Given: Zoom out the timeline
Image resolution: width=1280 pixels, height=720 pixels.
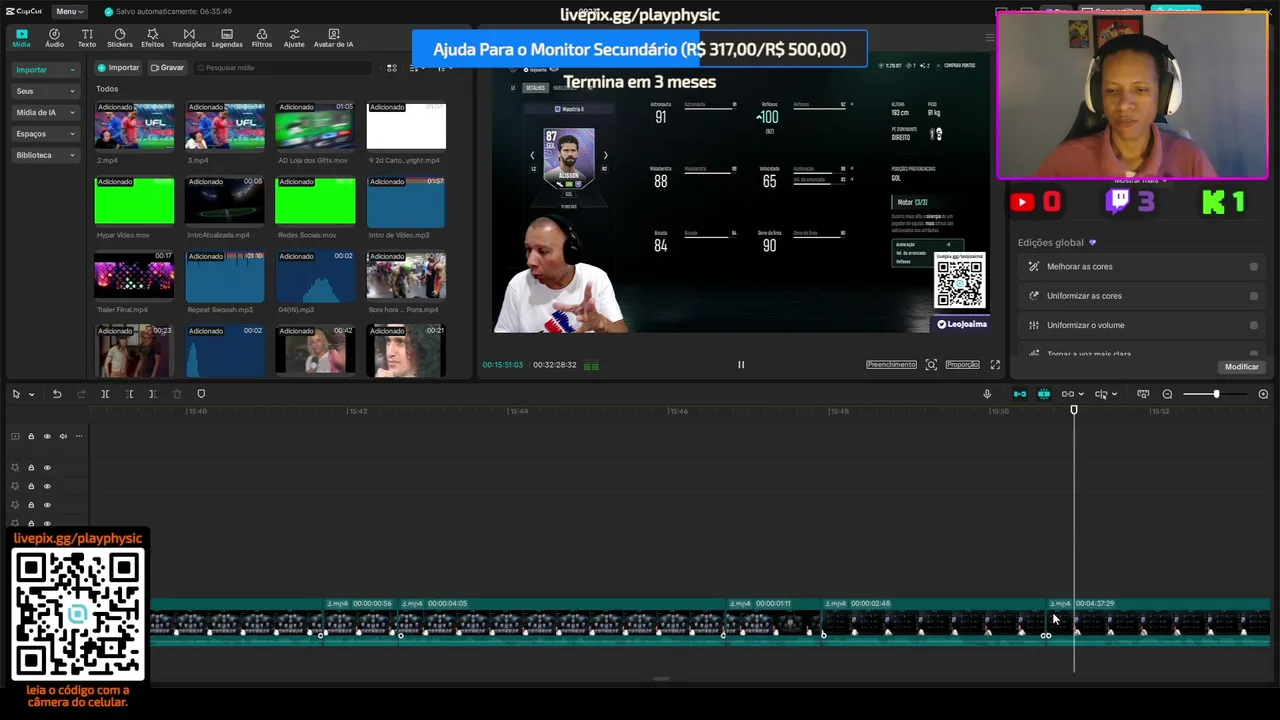Looking at the screenshot, I should [1167, 394].
